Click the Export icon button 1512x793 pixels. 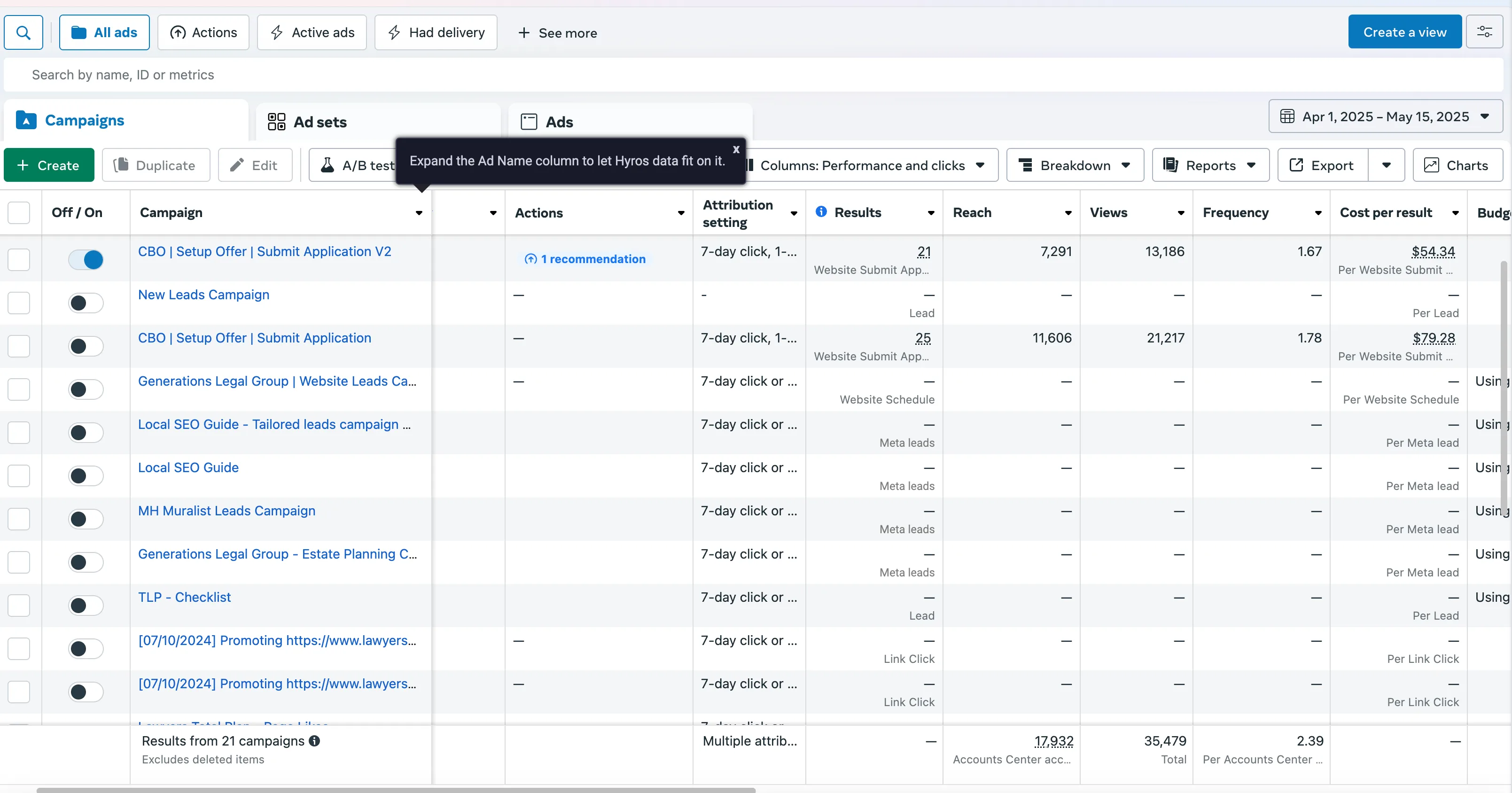click(1296, 165)
